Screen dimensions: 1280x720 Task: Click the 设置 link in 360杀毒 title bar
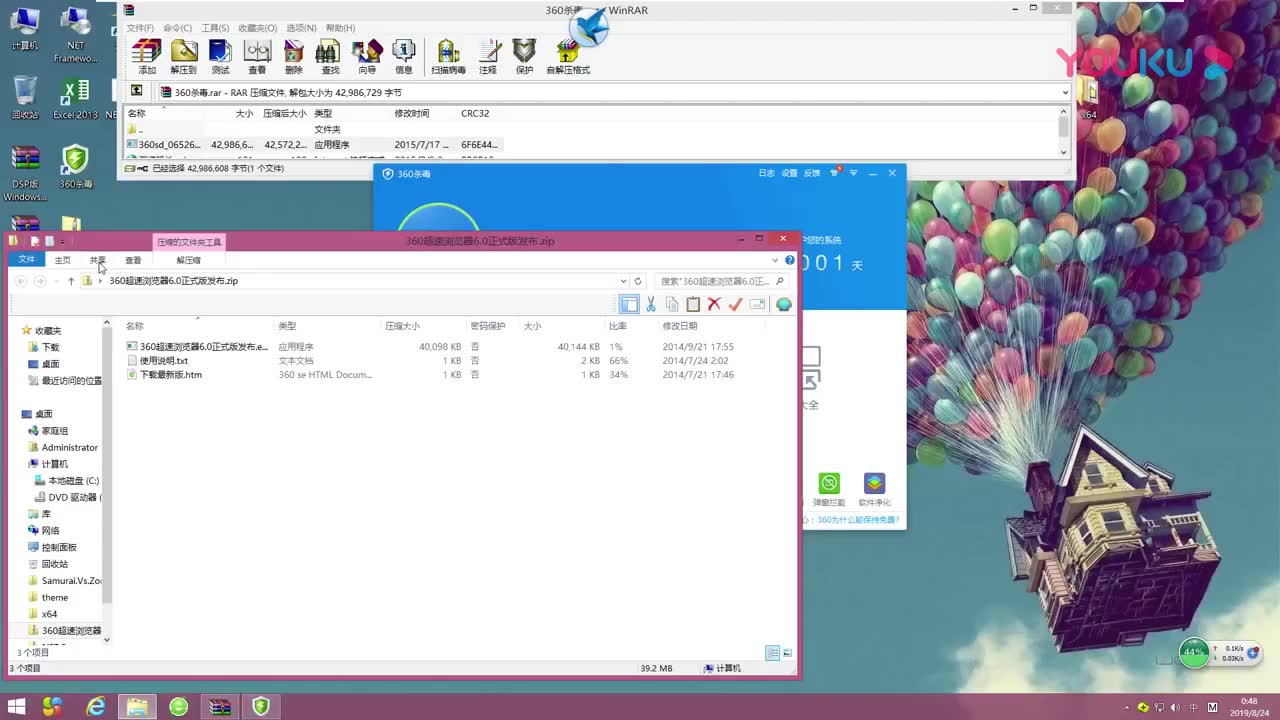point(789,173)
